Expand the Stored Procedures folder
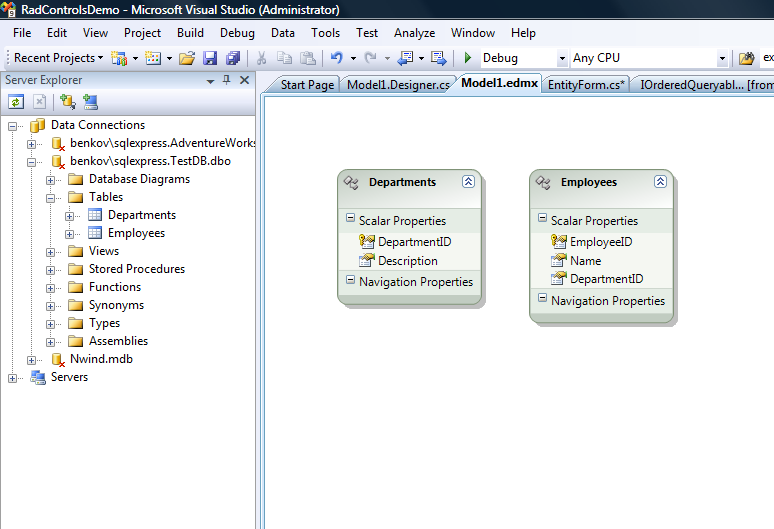This screenshot has width=774, height=529. tap(50, 270)
